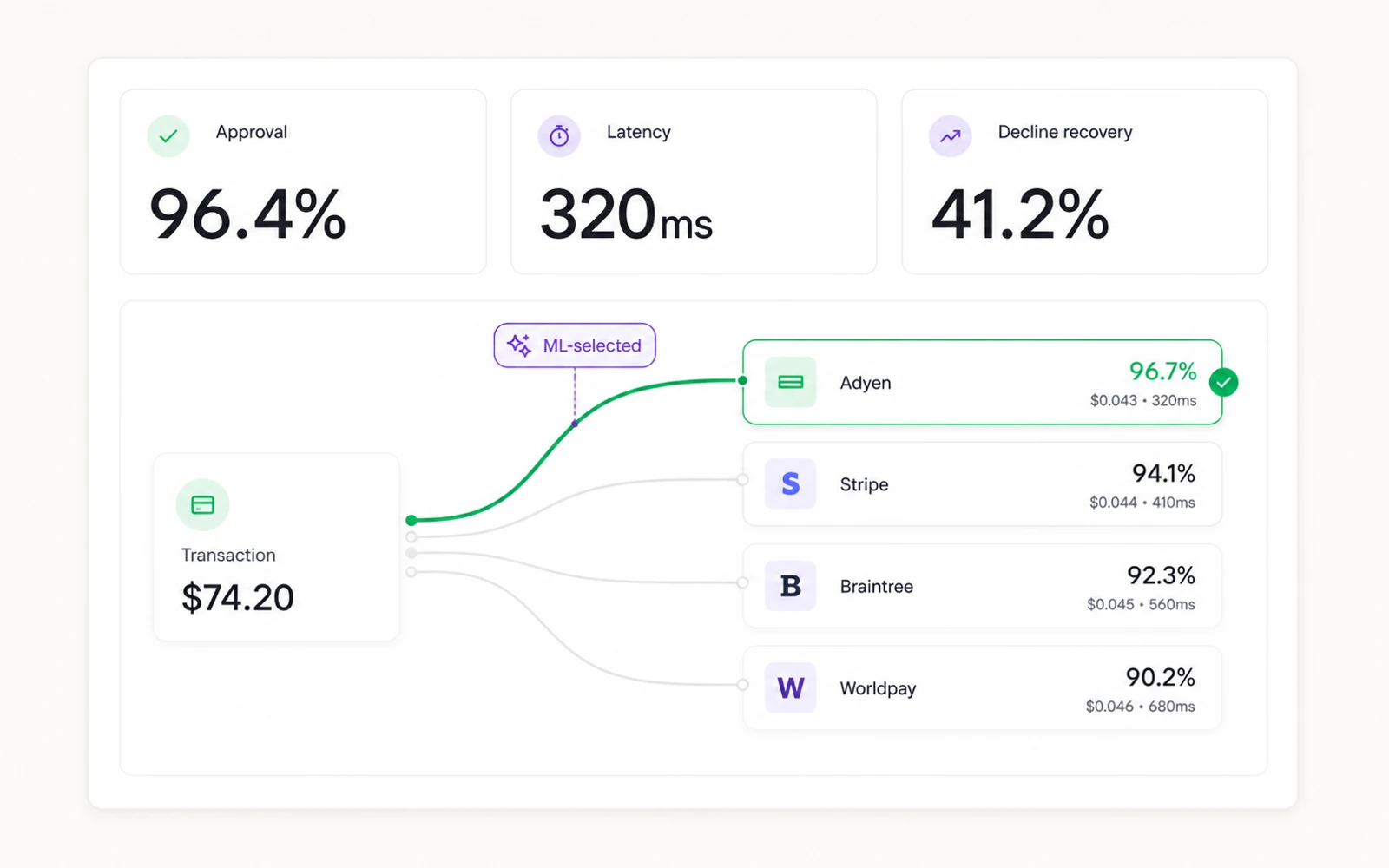Screen dimensions: 1389x868
Task: Open the Approval 96.4% metric card
Action: (x=303, y=181)
